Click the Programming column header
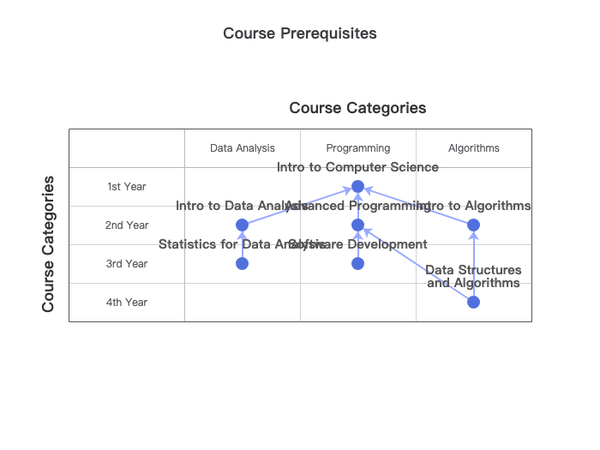600x450 pixels. click(358, 148)
